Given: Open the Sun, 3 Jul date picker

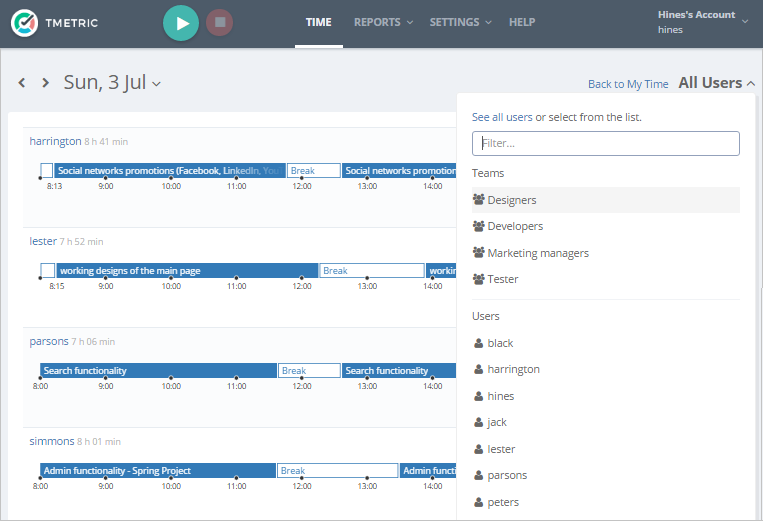Looking at the screenshot, I should pyautogui.click(x=112, y=83).
